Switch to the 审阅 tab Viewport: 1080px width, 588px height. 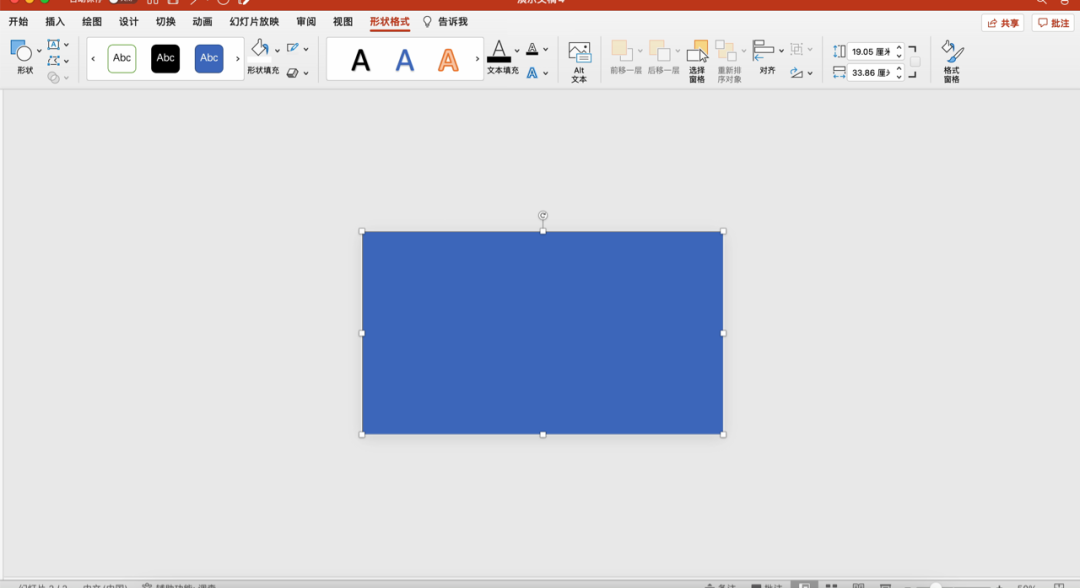[x=306, y=22]
